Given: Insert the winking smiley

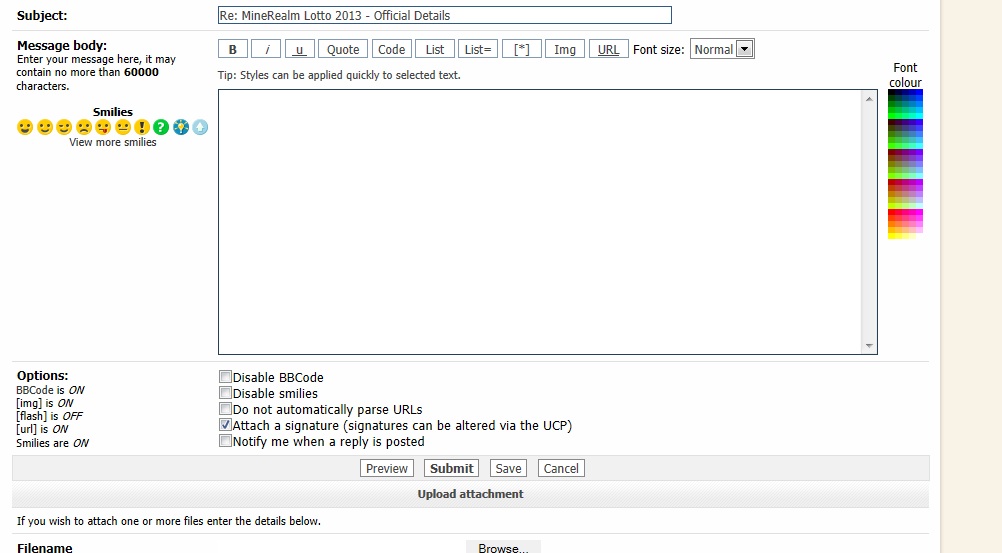Looking at the screenshot, I should coord(64,127).
